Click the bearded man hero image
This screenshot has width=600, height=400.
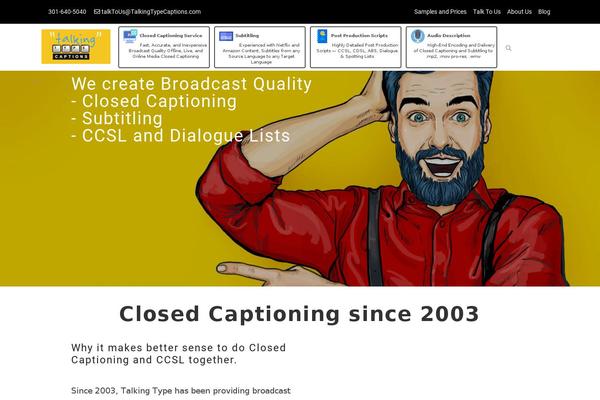[x=383, y=178]
